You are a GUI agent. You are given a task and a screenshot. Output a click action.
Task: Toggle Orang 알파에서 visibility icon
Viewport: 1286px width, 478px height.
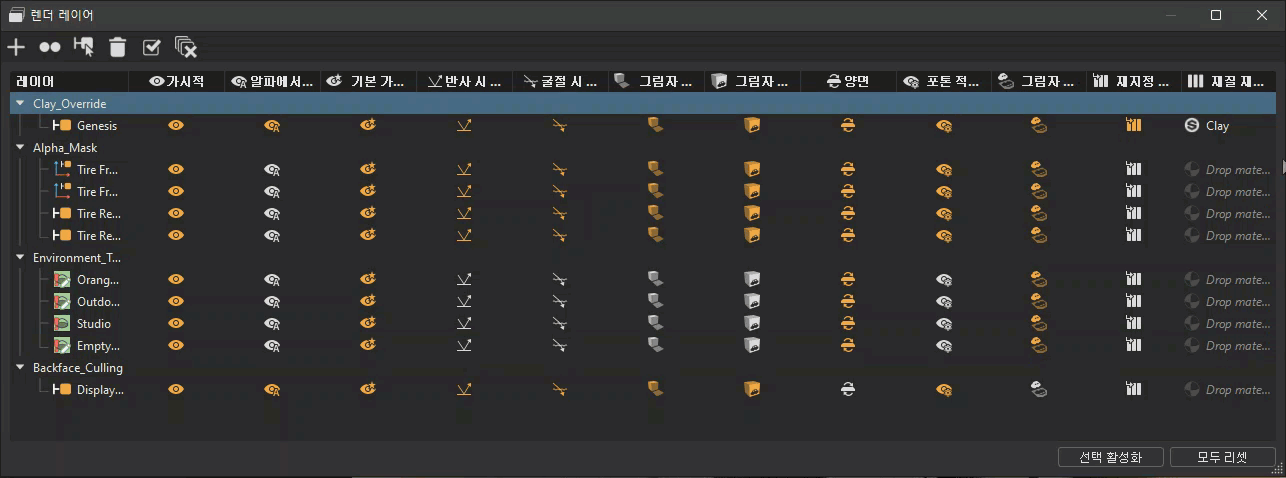(272, 280)
